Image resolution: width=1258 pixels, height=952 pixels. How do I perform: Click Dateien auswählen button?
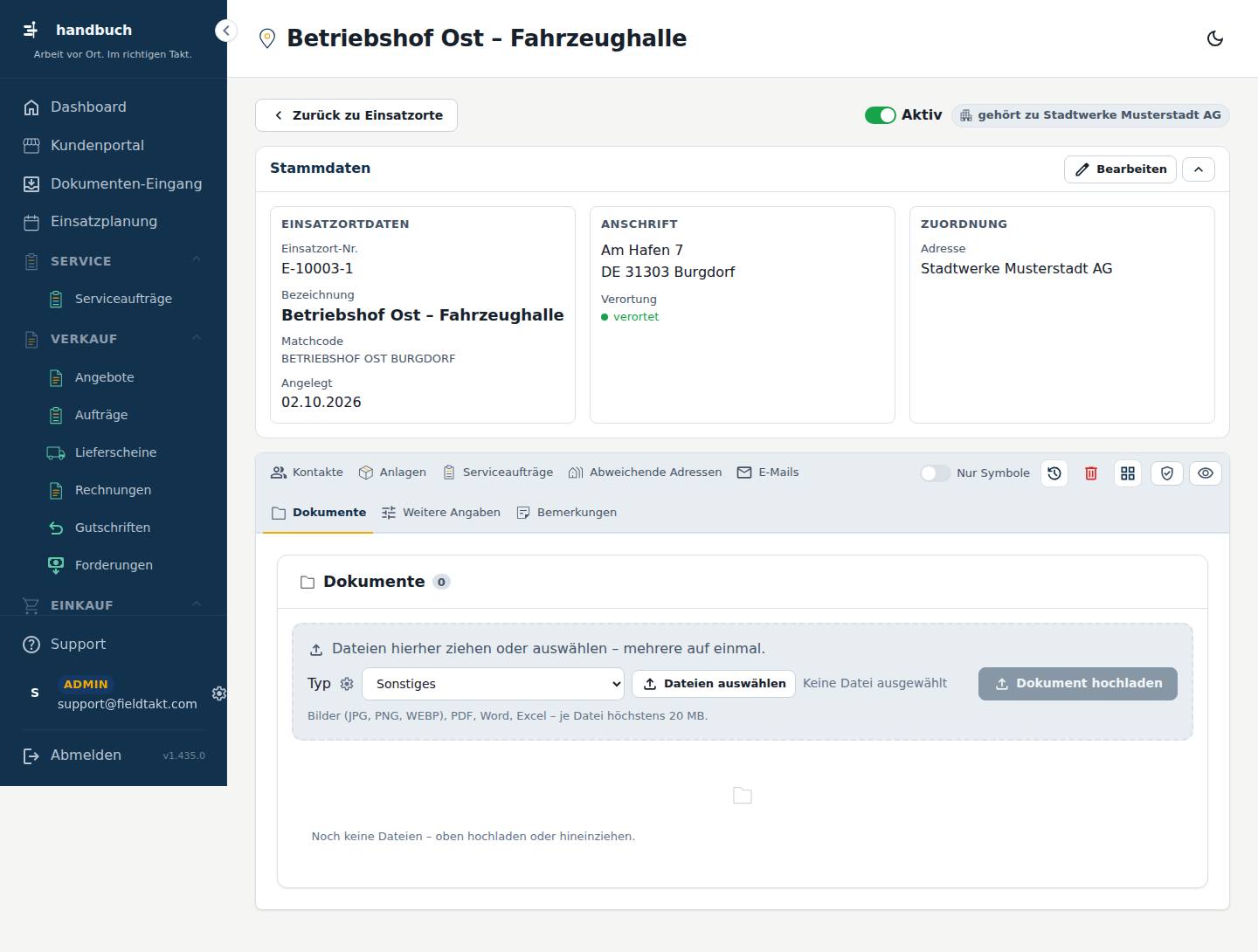(x=714, y=684)
